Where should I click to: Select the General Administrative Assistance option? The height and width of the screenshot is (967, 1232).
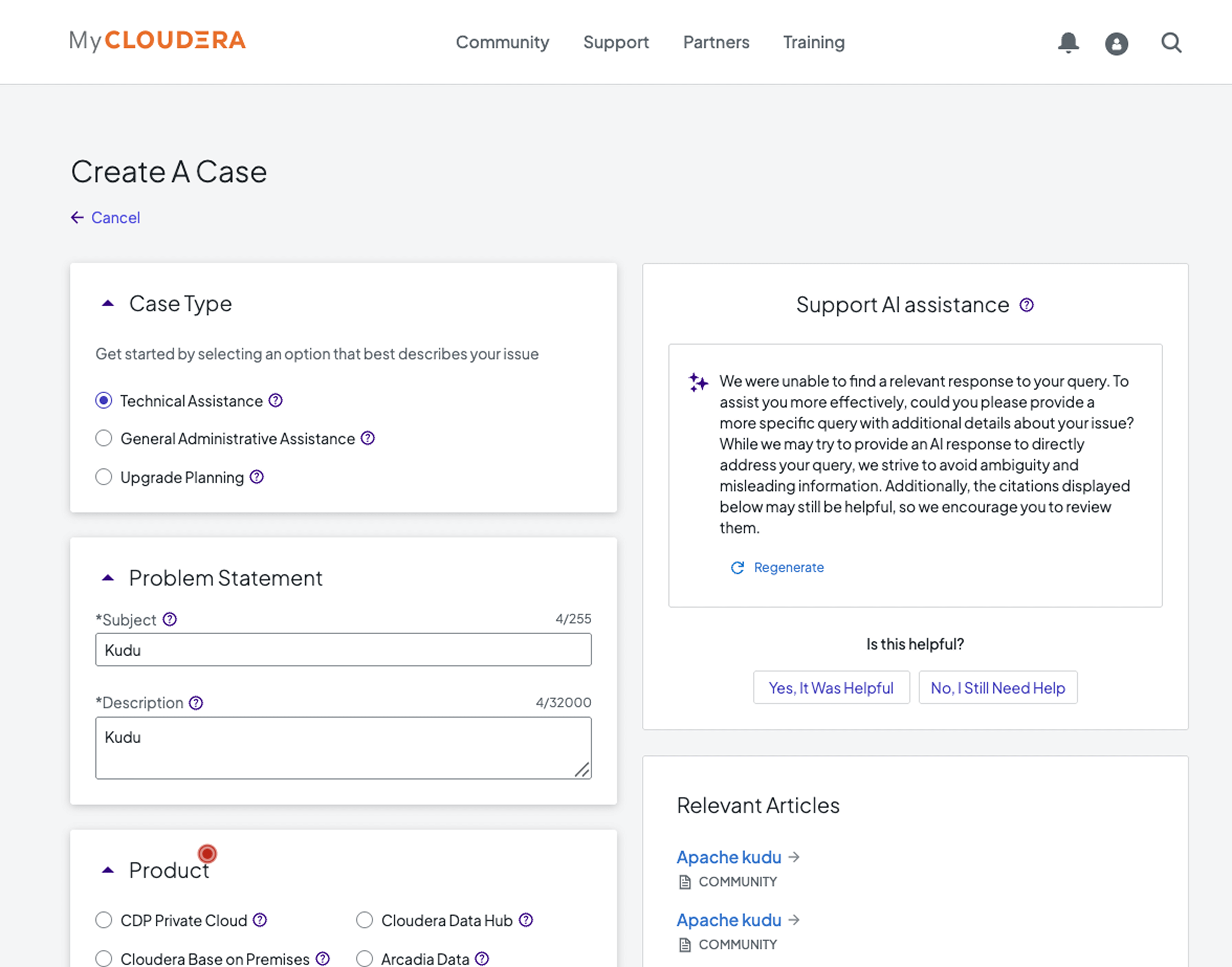coord(104,438)
